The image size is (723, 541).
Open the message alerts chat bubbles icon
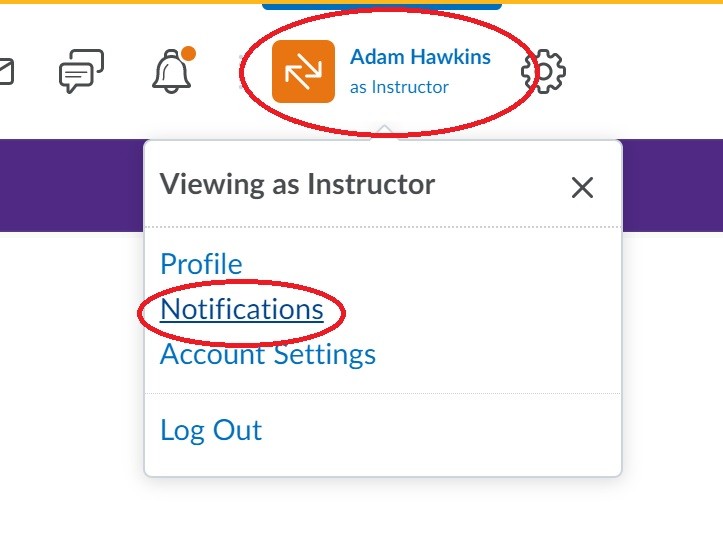pos(82,71)
